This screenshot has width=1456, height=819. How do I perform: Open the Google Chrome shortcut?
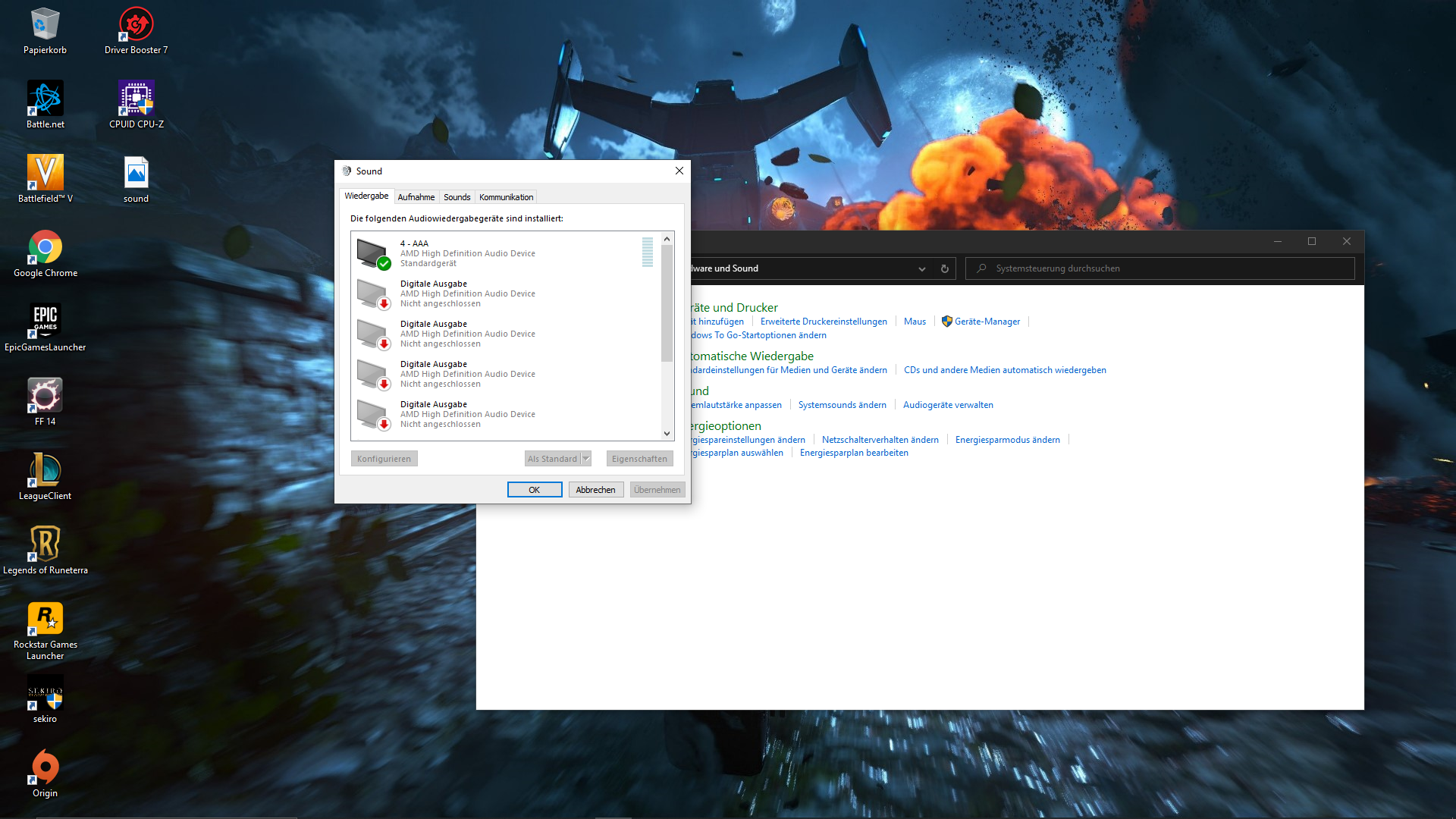[45, 248]
